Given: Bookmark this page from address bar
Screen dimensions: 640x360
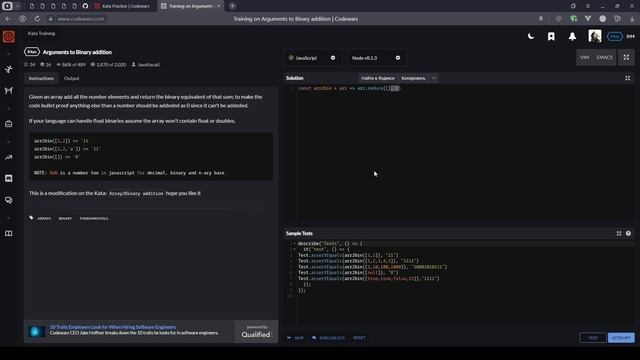Looking at the screenshot, I should [x=541, y=19].
